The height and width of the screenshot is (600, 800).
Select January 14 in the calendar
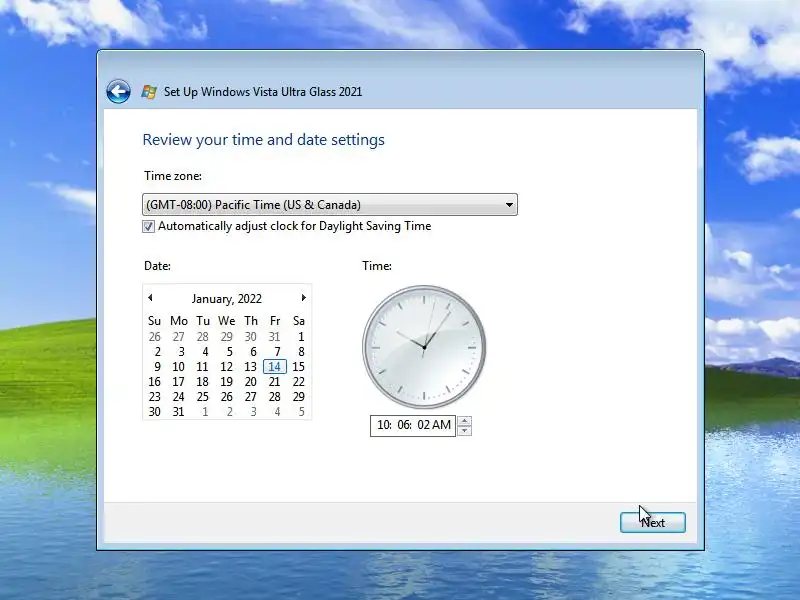coord(274,366)
